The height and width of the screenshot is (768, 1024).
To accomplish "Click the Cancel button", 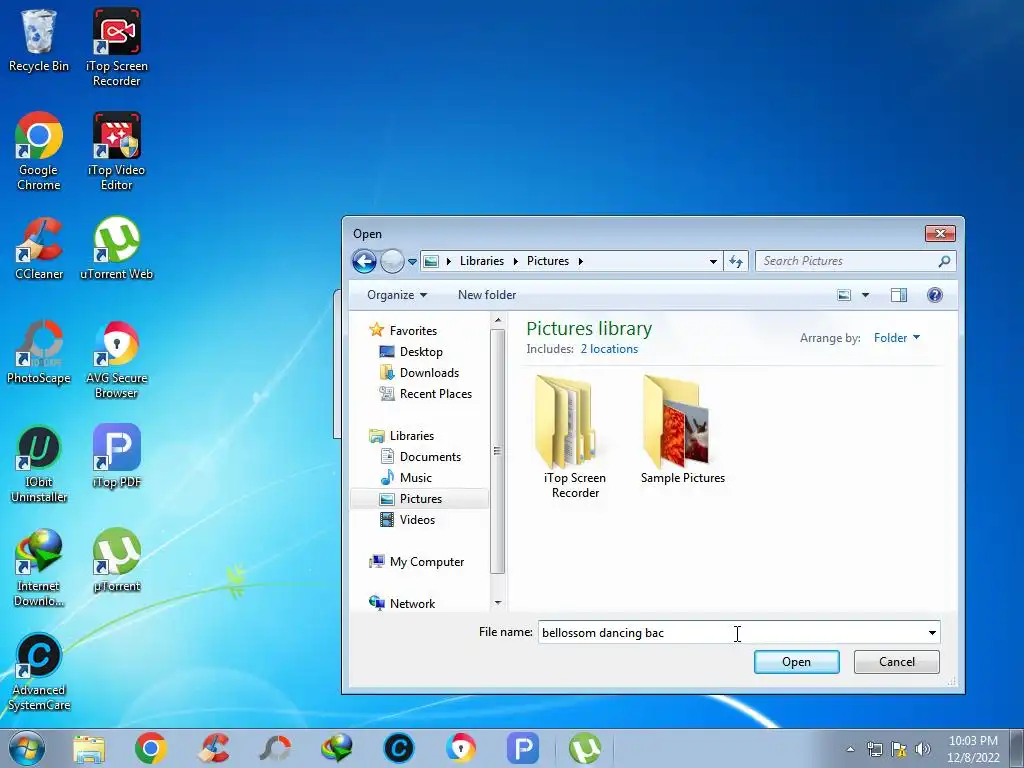I will pyautogui.click(x=896, y=662).
